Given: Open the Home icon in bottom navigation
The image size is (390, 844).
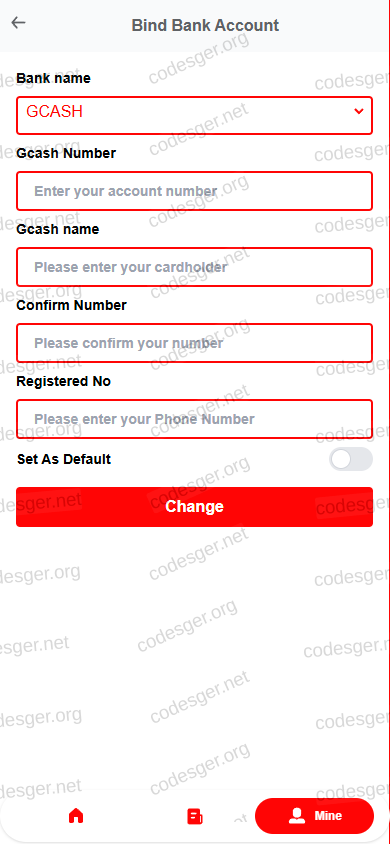Looking at the screenshot, I should [76, 816].
